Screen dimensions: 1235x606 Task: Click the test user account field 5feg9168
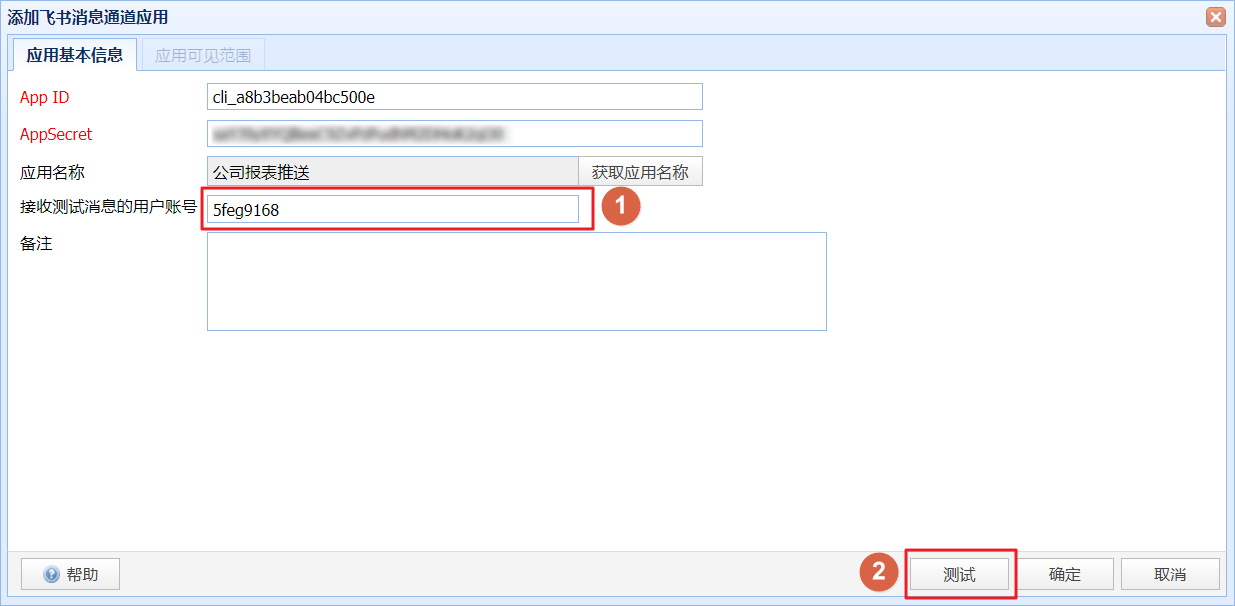392,209
